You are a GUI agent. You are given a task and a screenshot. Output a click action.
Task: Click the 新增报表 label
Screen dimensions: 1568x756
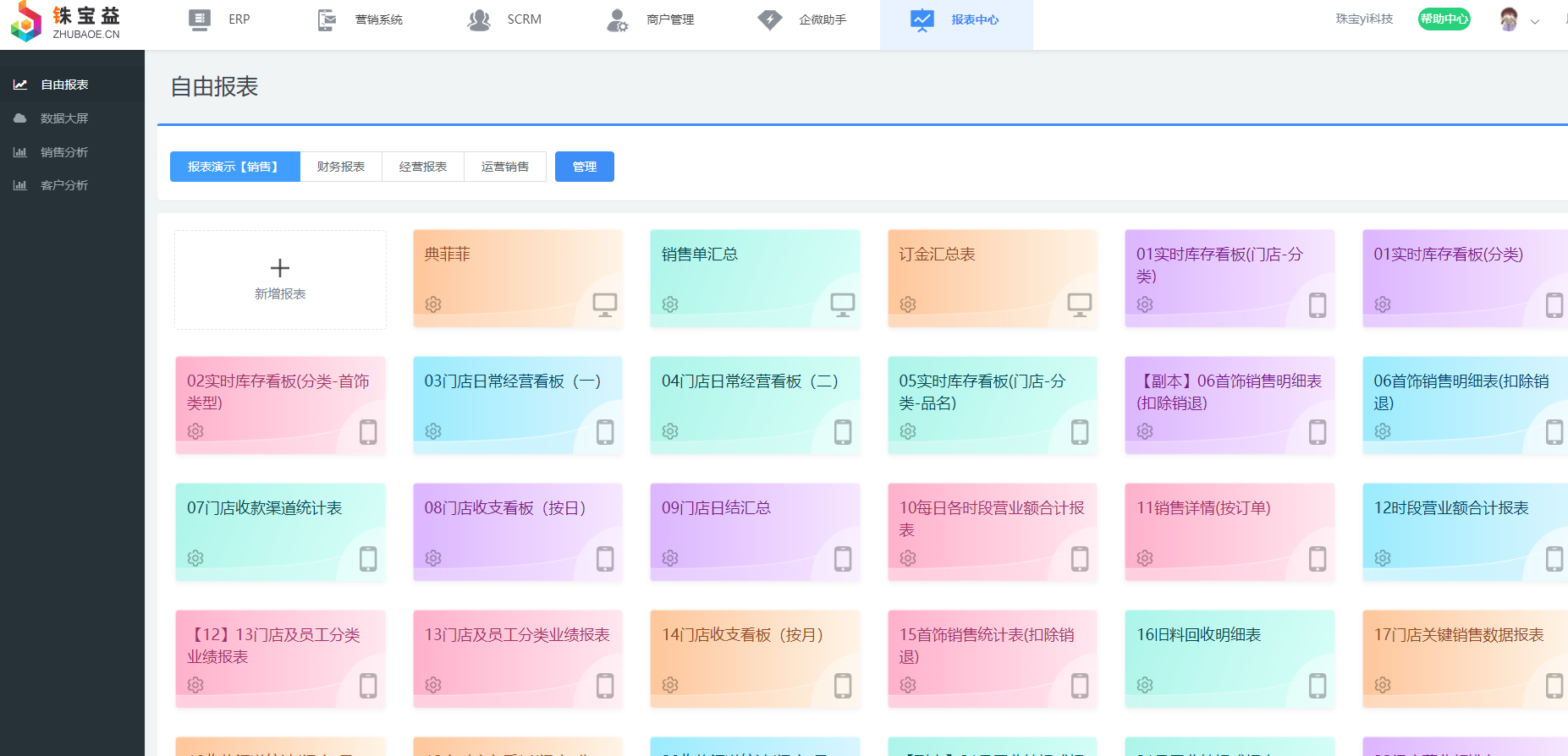click(280, 293)
